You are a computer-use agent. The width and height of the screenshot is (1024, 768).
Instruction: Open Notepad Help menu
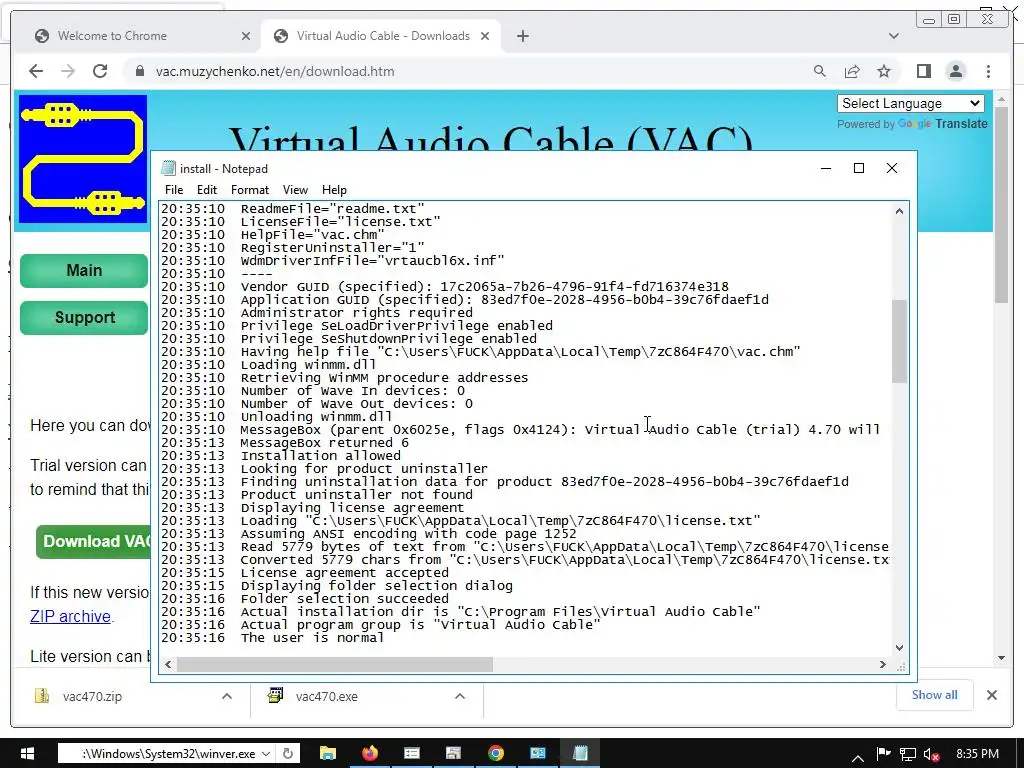click(x=334, y=190)
